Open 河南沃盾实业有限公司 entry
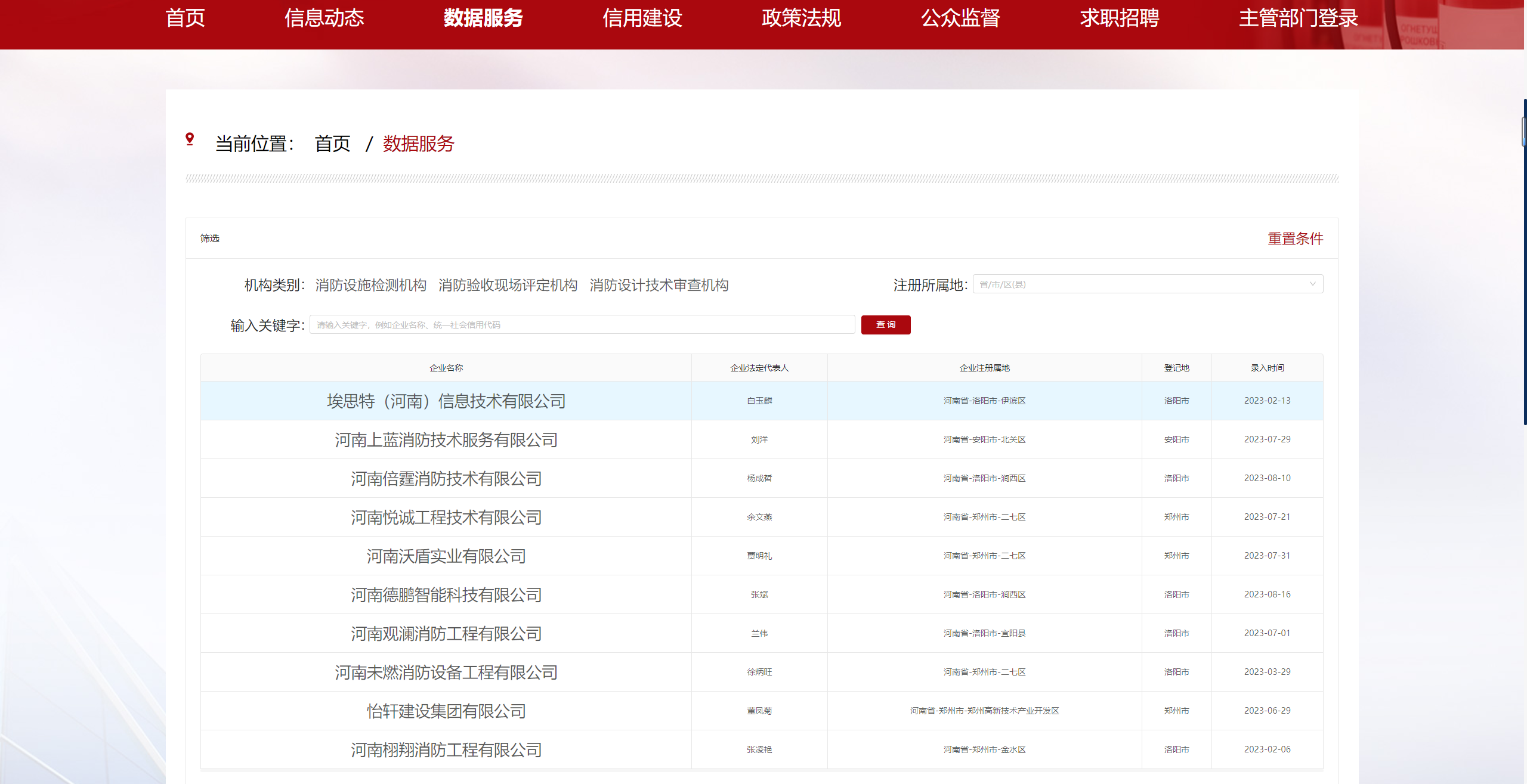This screenshot has width=1527, height=784. [x=446, y=556]
